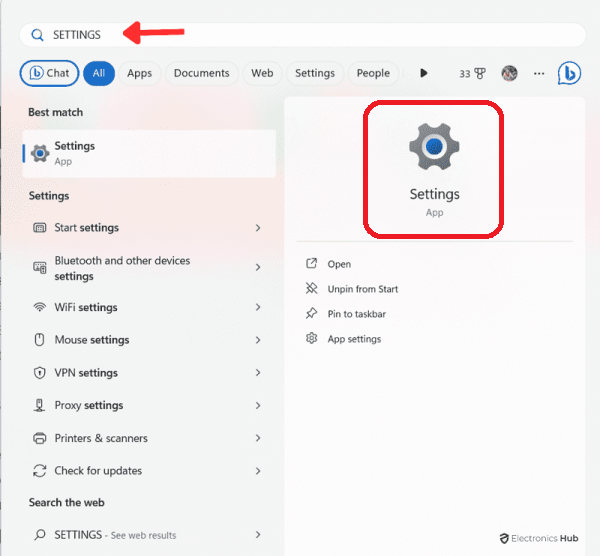This screenshot has height=556, width=600.
Task: Open Settings App best match result
Action: (149, 153)
